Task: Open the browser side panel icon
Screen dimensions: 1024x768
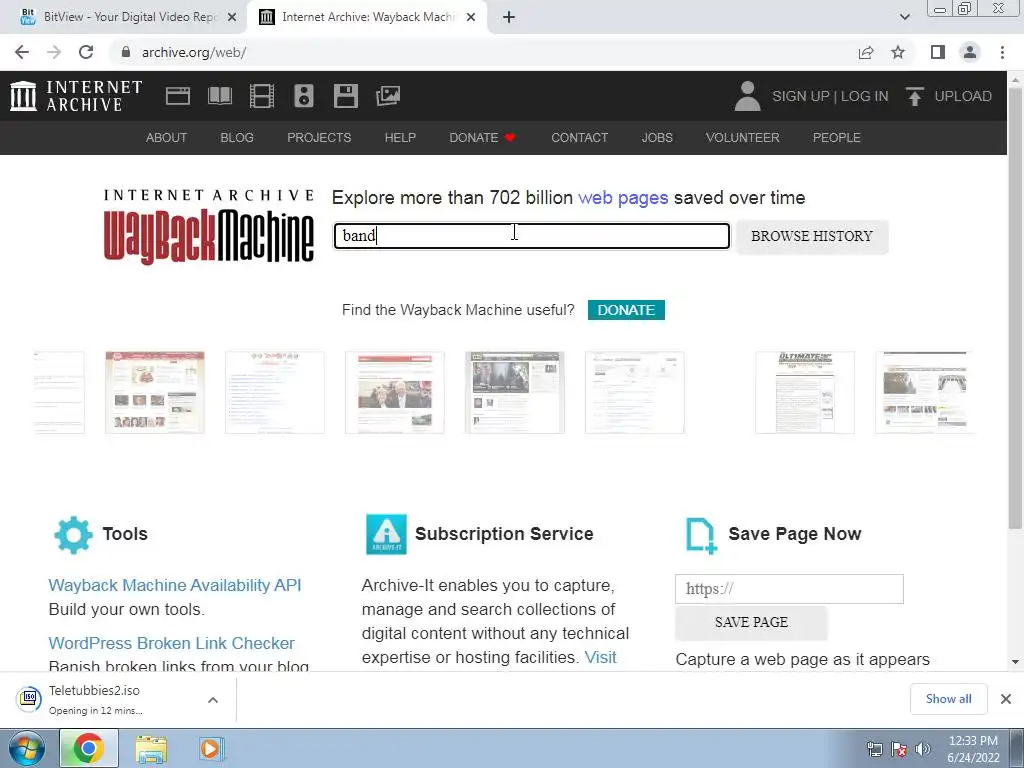Action: (x=938, y=52)
